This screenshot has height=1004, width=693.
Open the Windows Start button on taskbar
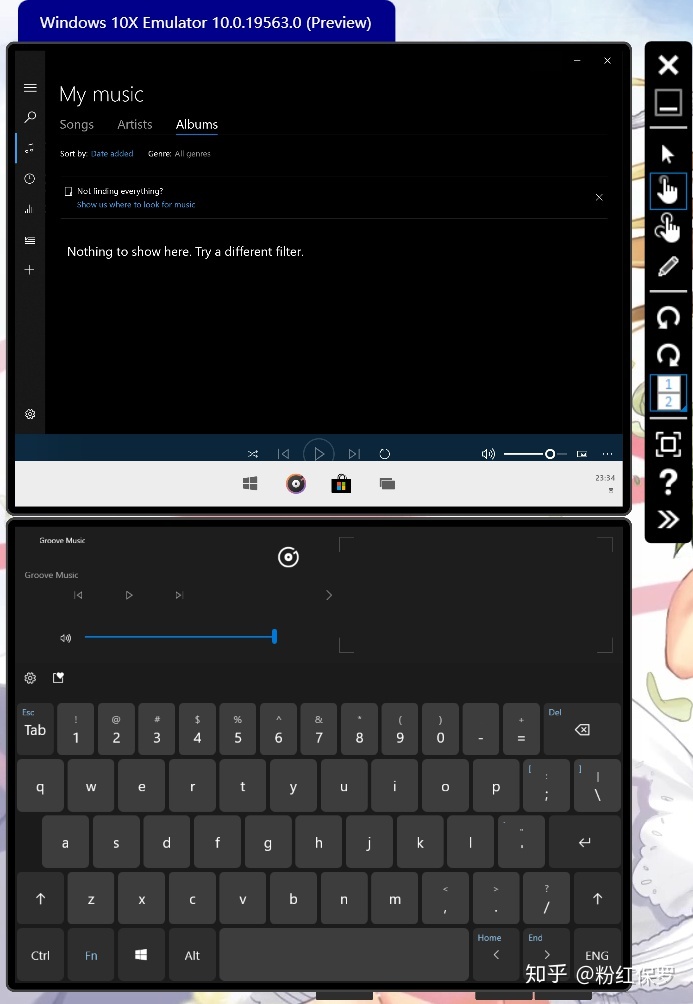250,483
